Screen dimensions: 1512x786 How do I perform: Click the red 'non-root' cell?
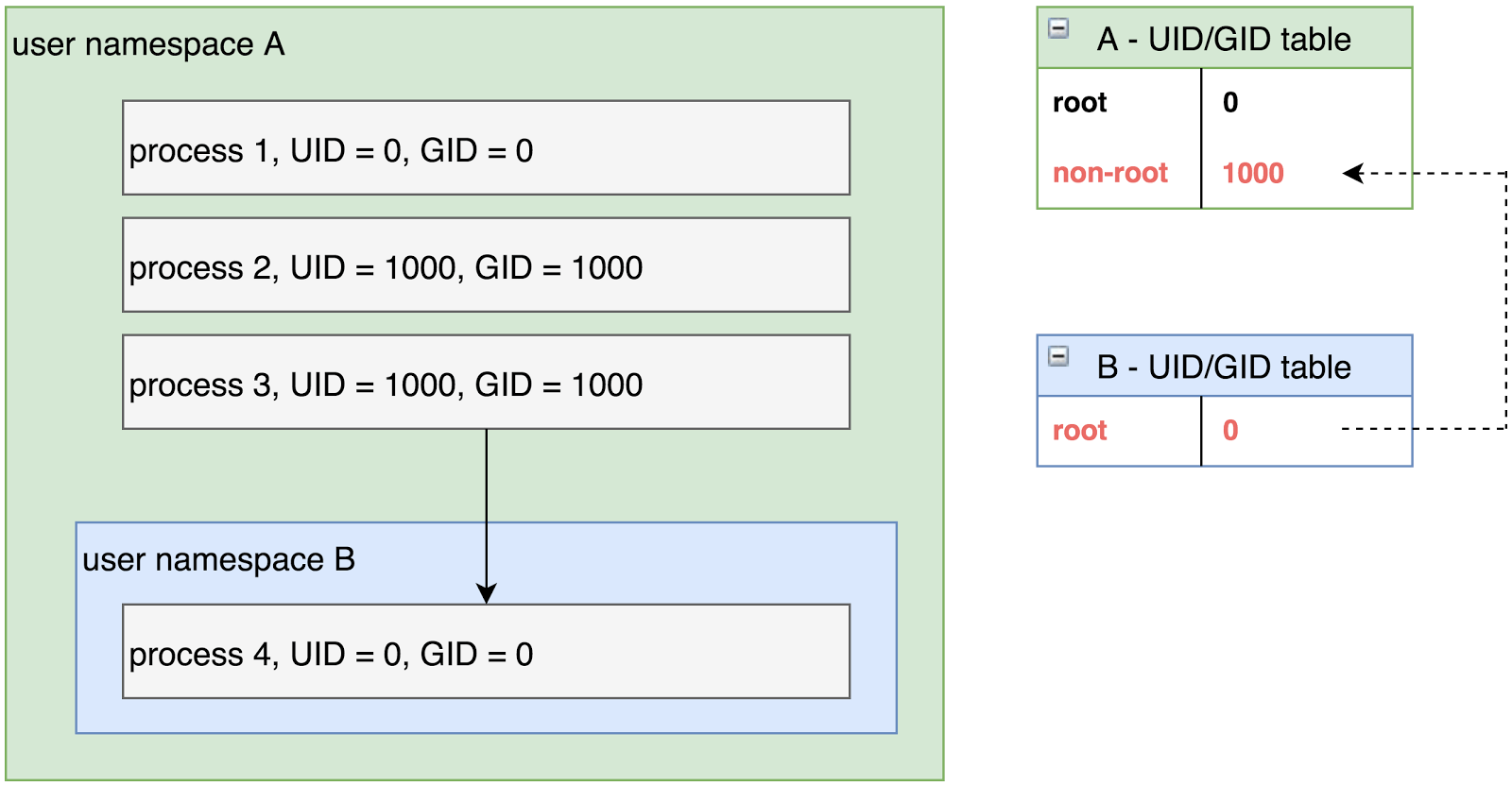point(1110,174)
